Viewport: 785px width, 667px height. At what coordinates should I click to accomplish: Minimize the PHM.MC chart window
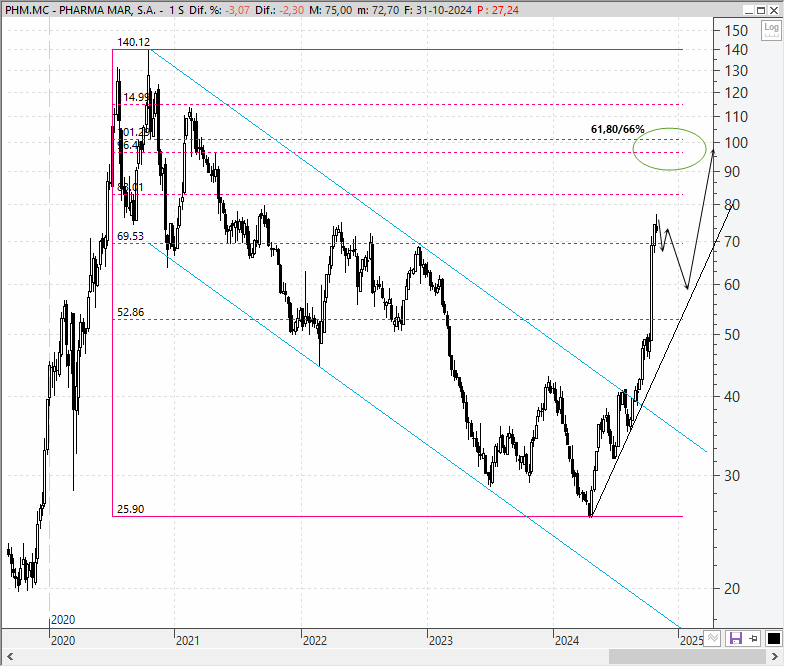pyautogui.click(x=749, y=10)
